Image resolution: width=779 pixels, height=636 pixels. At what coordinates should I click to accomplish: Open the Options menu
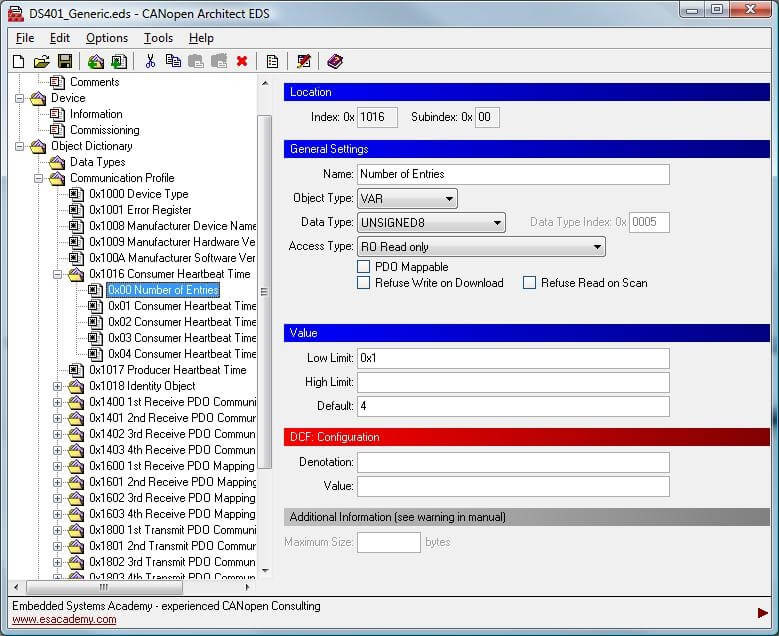click(x=107, y=38)
